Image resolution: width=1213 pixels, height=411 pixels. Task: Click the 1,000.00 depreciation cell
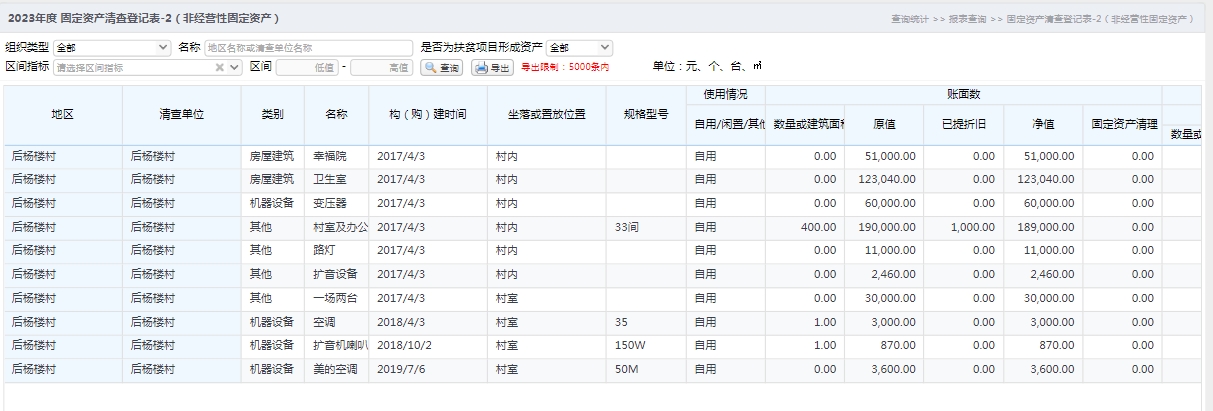click(963, 227)
